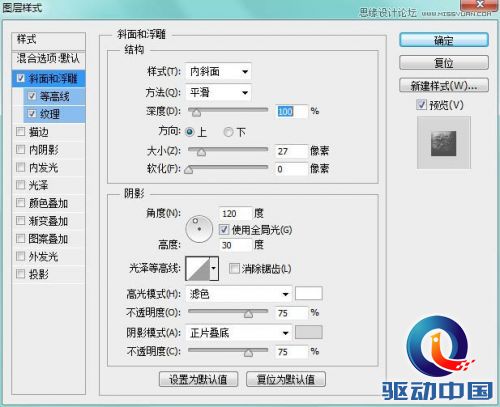Image resolution: width=500 pixels, height=407 pixels.
Task: Click the 软化 value field showing 0
Action: tap(291, 169)
